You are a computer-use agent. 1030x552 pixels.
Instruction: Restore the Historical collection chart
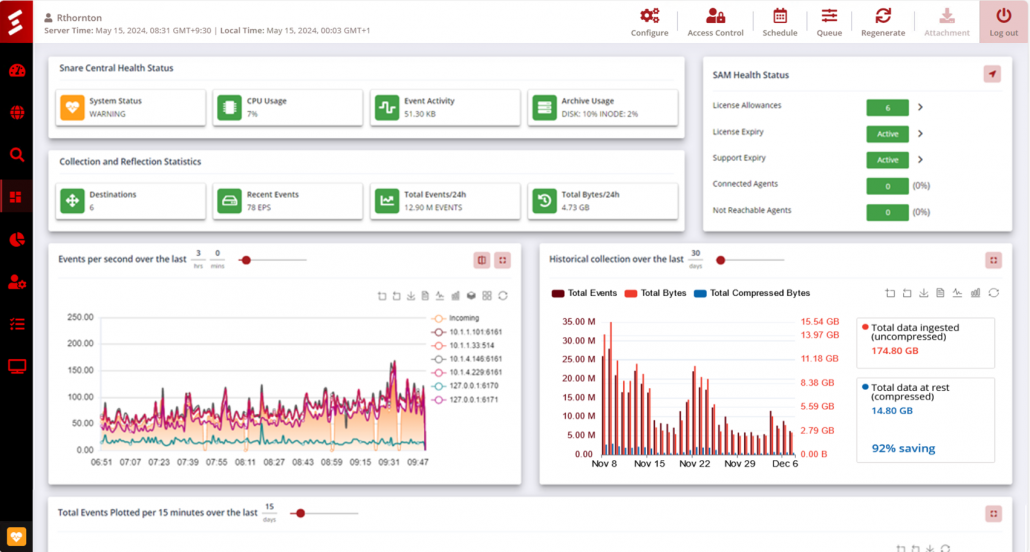coord(994,293)
